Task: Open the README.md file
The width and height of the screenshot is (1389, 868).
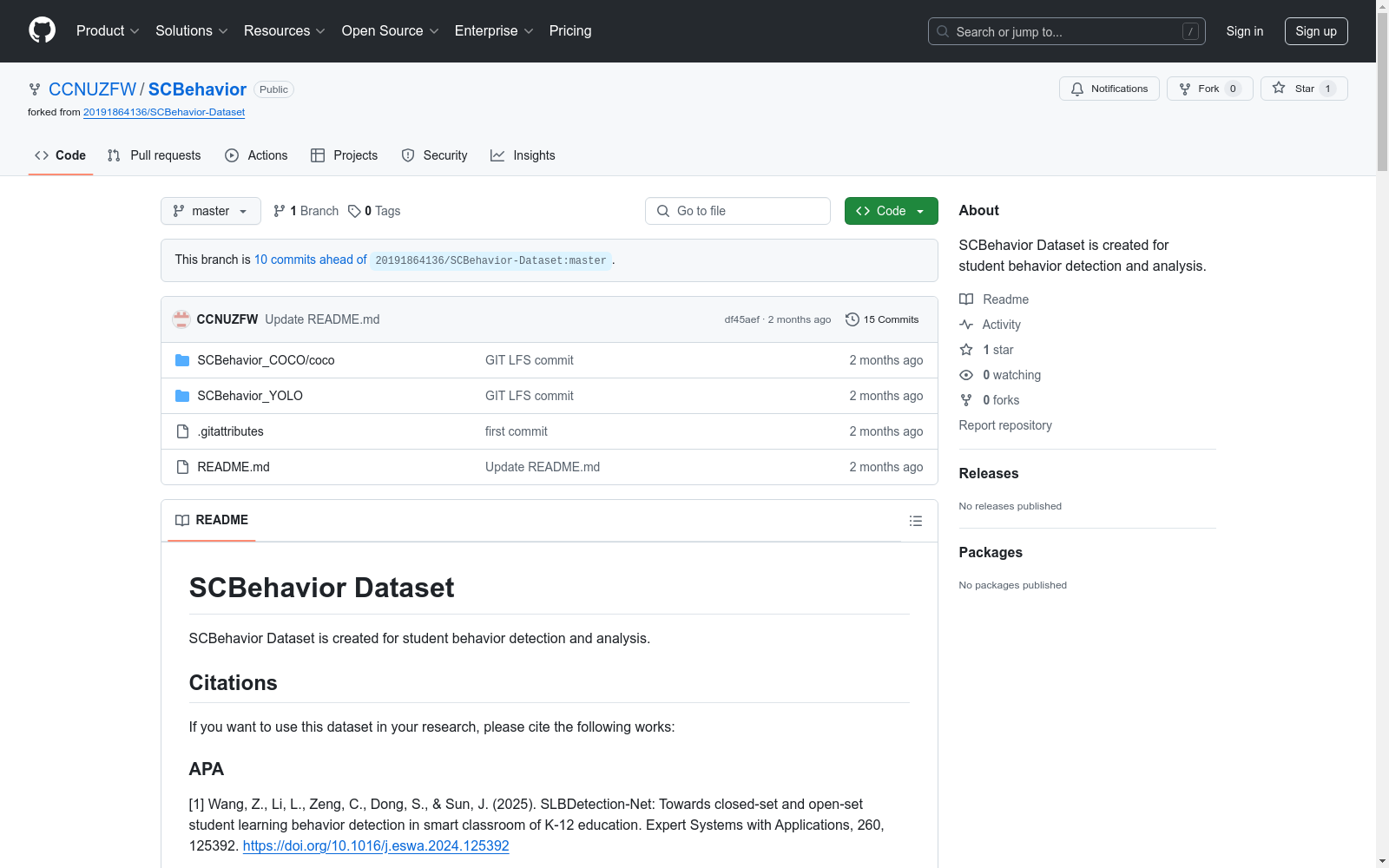Action: (234, 467)
